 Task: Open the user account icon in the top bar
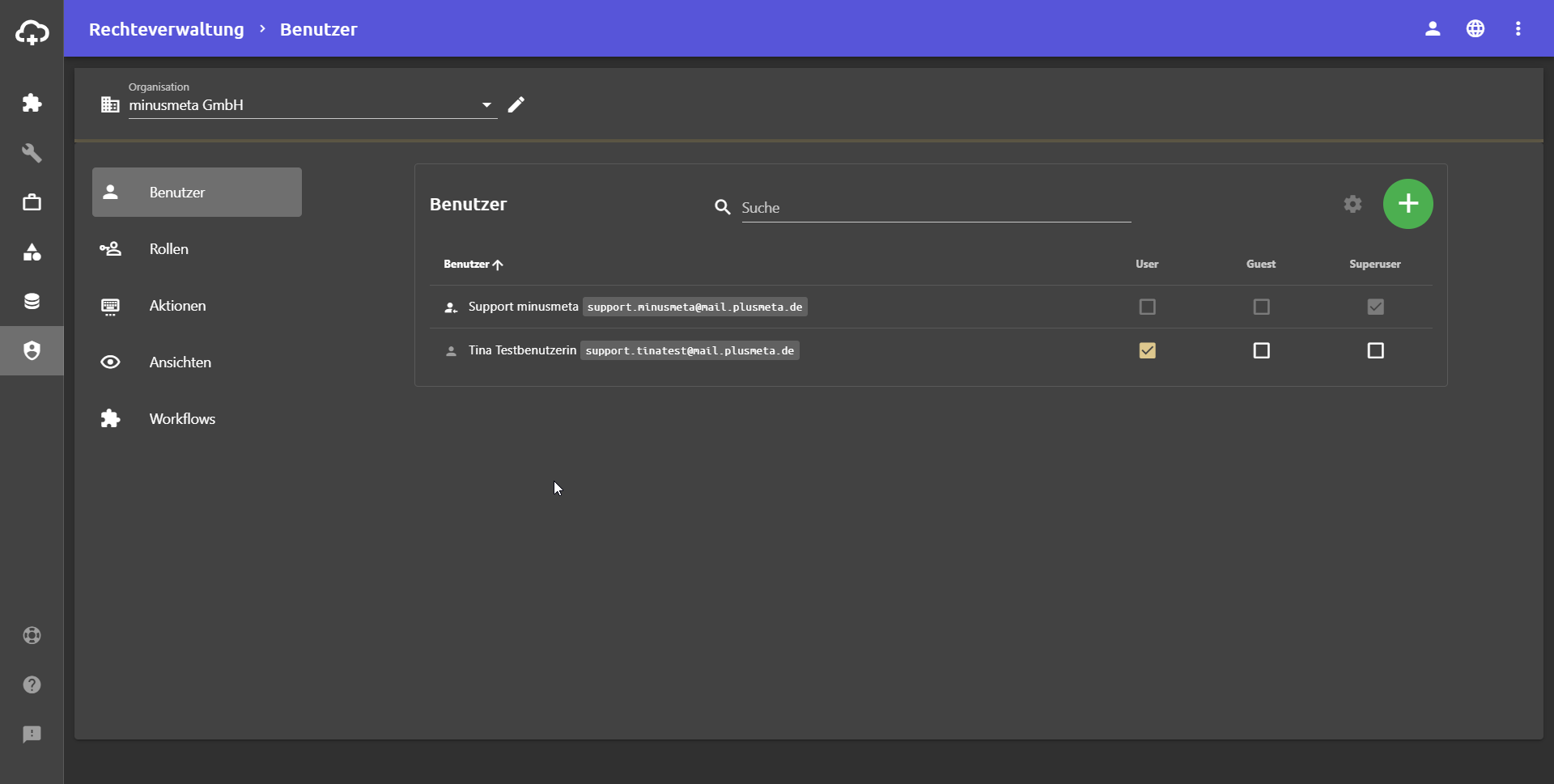click(1433, 29)
